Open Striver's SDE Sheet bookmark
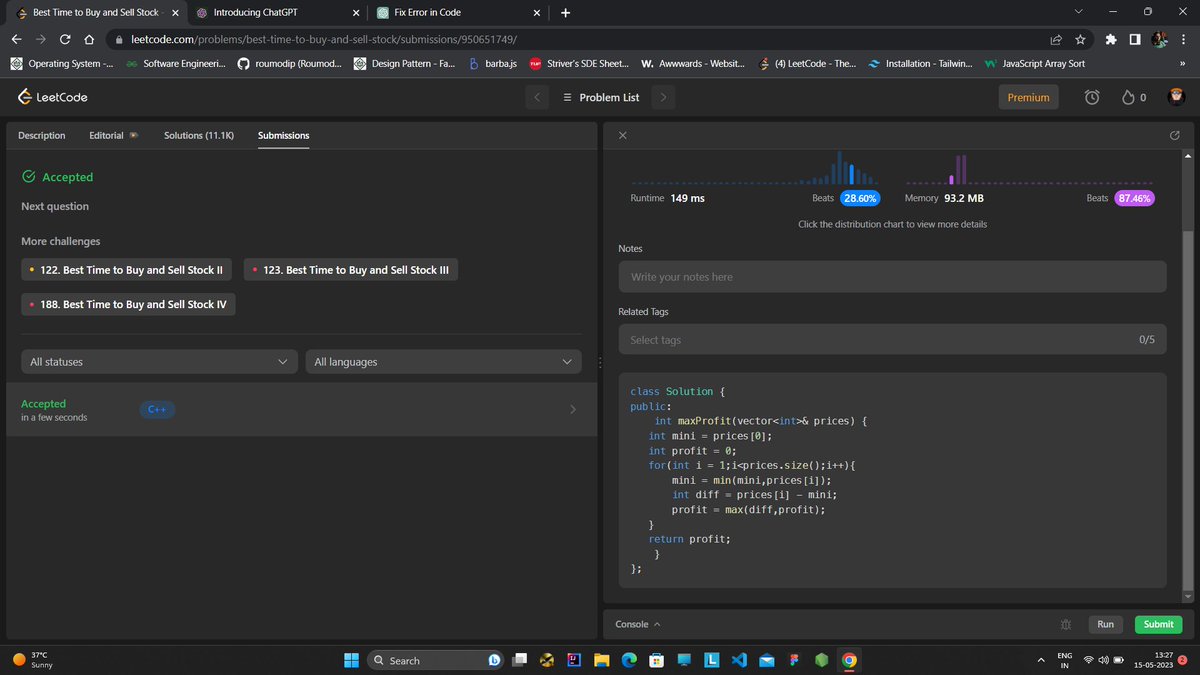Image resolution: width=1200 pixels, height=675 pixels. click(x=580, y=63)
